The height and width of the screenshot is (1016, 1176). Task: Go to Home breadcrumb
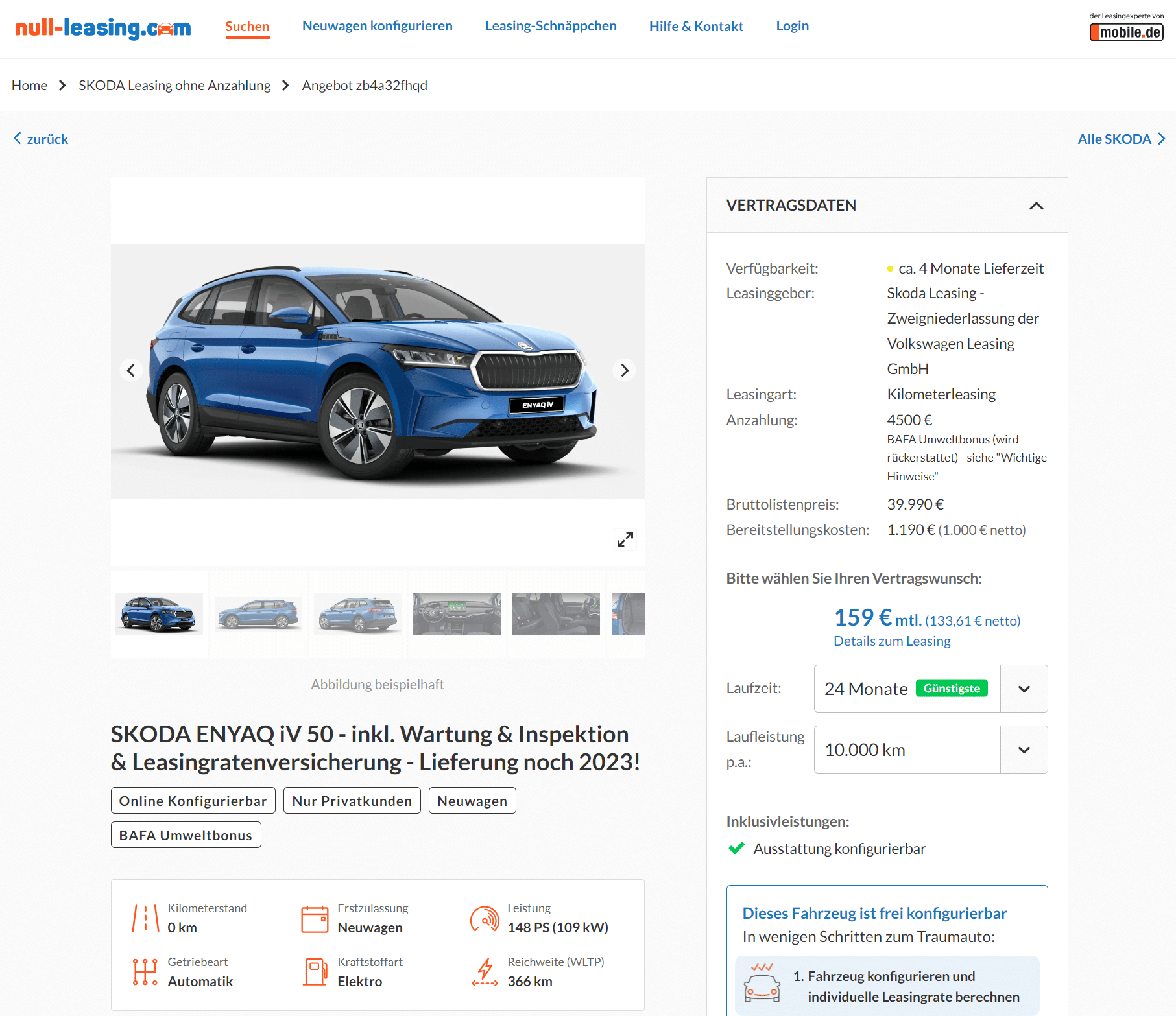[x=29, y=86]
